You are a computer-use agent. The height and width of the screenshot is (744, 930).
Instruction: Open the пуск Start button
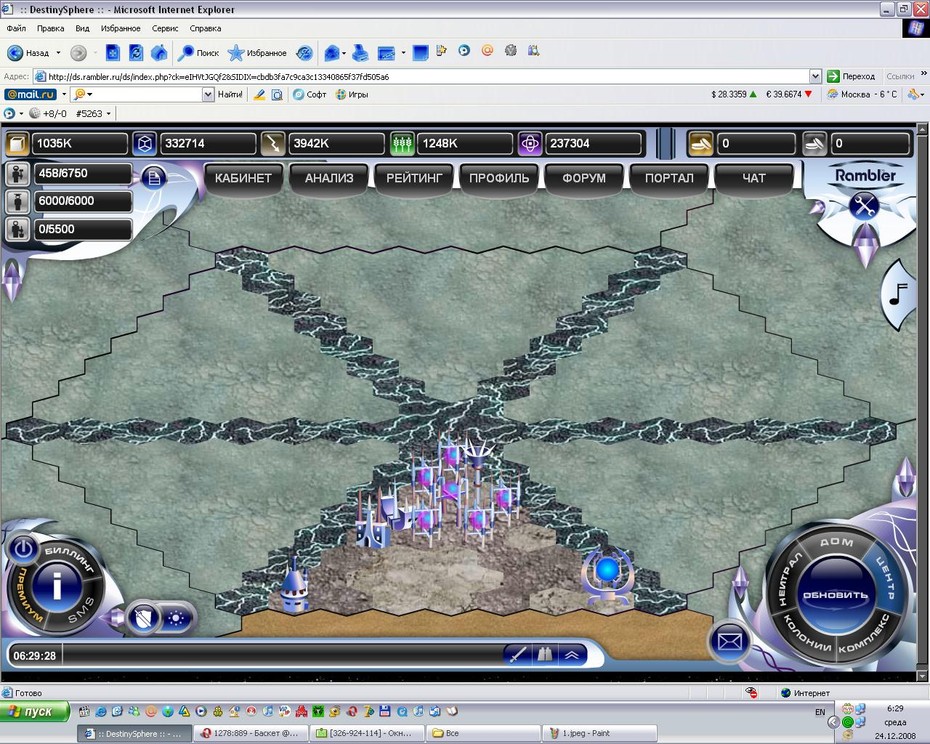[x=35, y=711]
